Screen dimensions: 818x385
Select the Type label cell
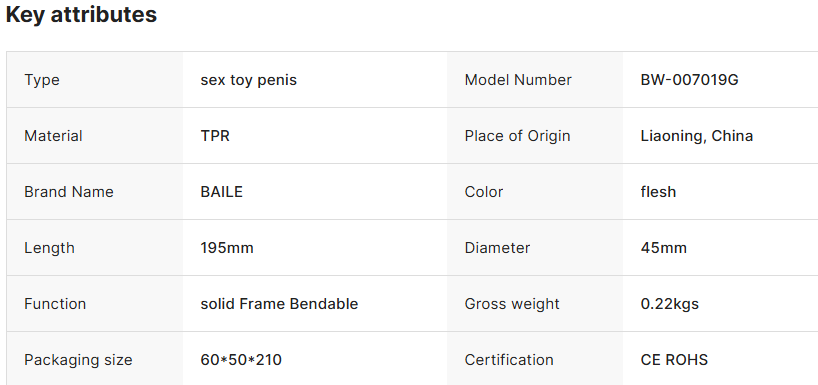94,80
